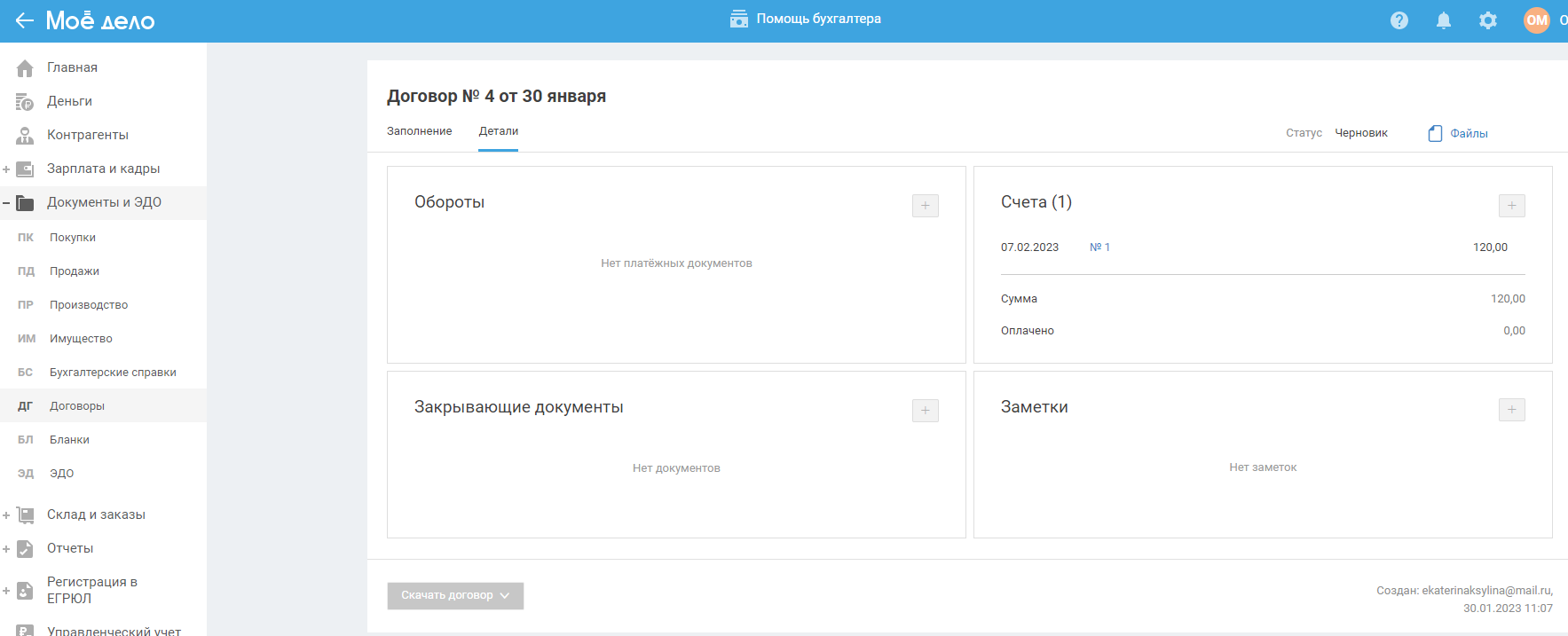Click the back arrow next to Моё дело
The width and height of the screenshot is (1568, 636).
[x=24, y=20]
